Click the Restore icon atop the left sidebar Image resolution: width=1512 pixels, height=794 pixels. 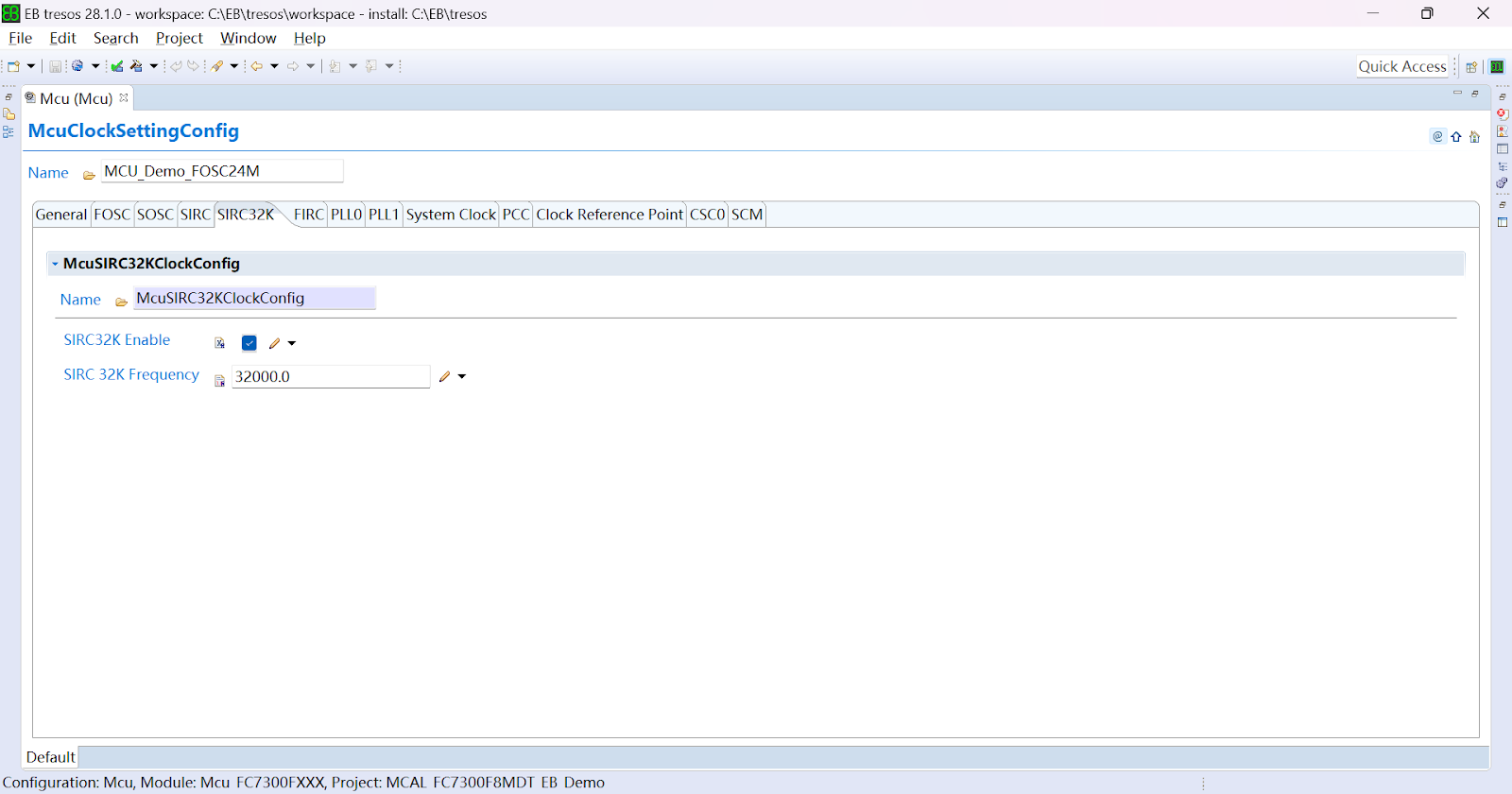pos(9,97)
